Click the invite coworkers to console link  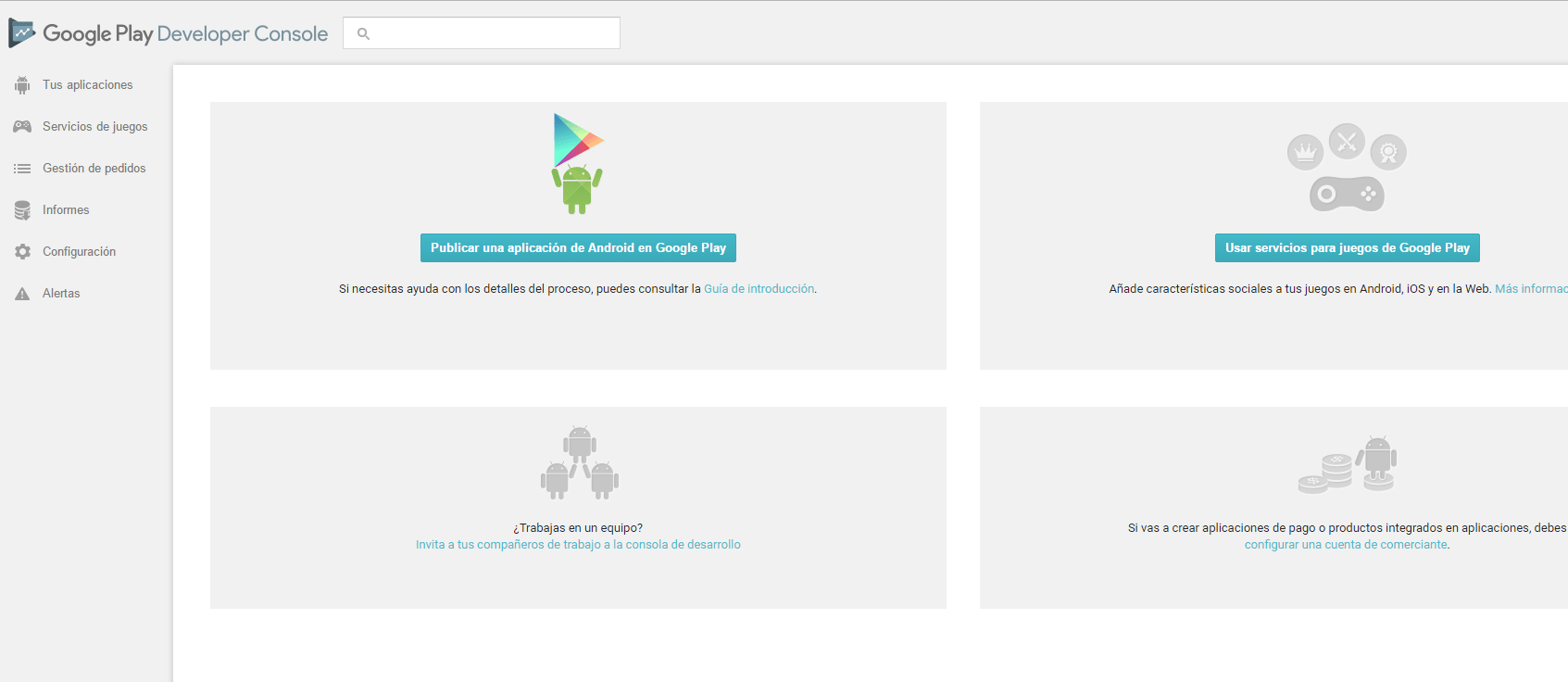tap(578, 545)
